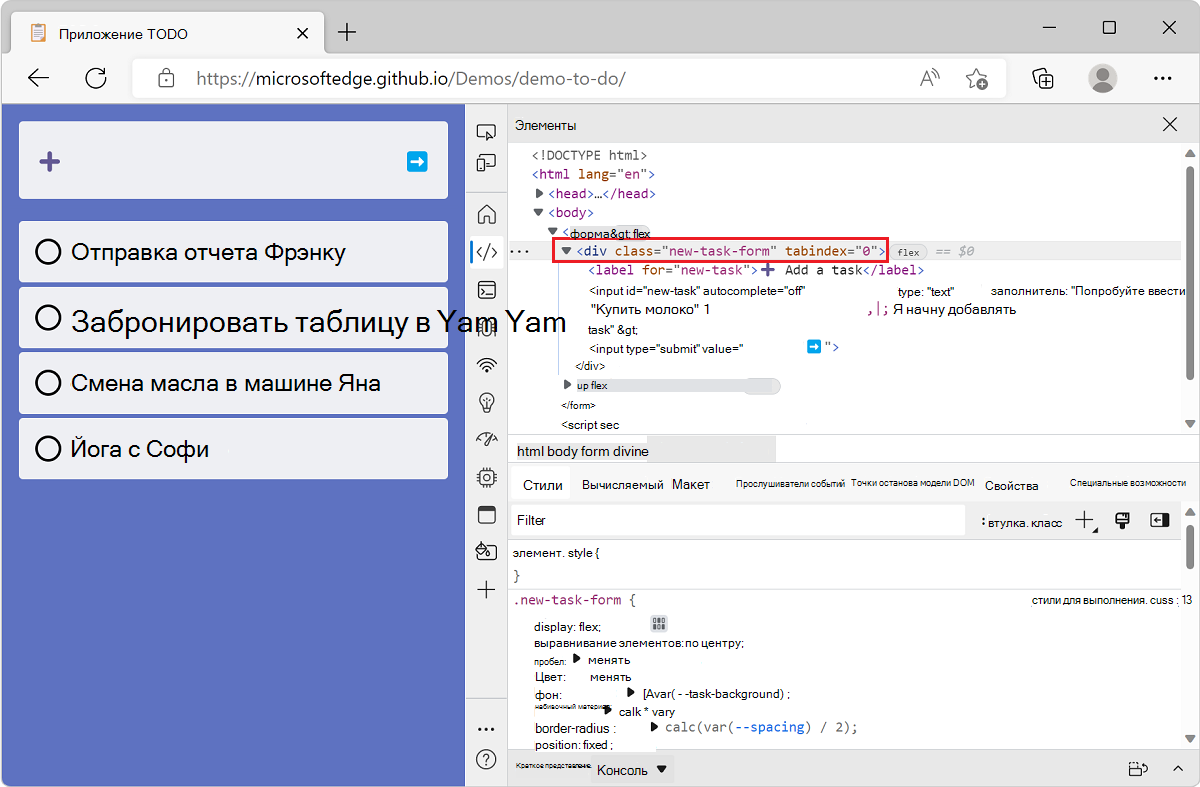The width and height of the screenshot is (1200, 787).
Task: Select the inspect element tool icon
Action: pos(486,131)
